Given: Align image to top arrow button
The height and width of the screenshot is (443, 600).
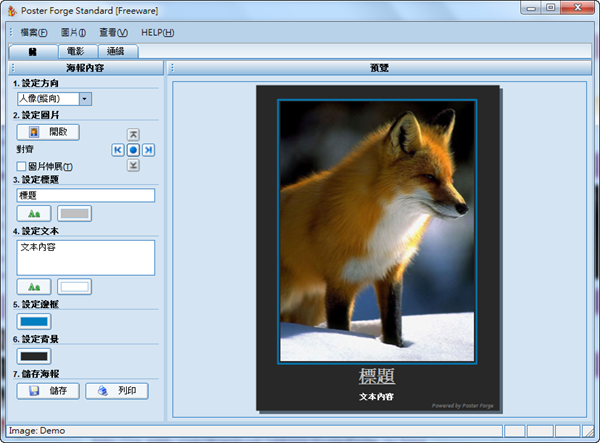Looking at the screenshot, I should tap(132, 134).
